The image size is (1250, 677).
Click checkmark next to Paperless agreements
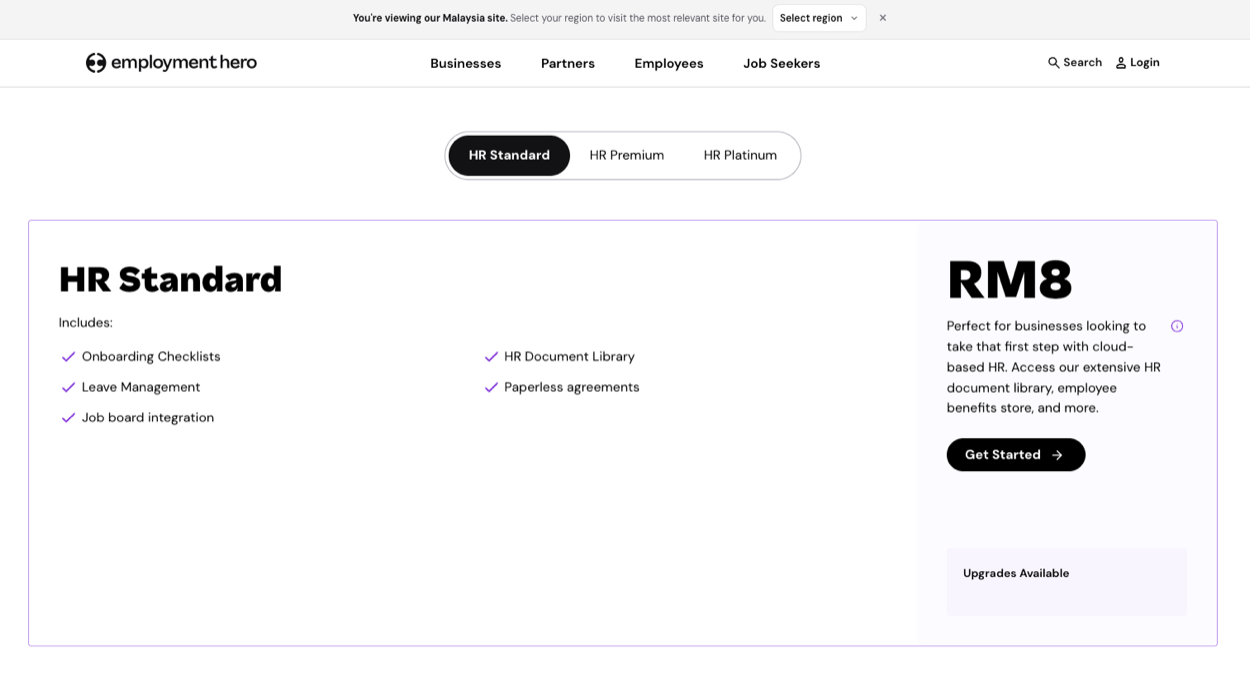[x=491, y=387]
